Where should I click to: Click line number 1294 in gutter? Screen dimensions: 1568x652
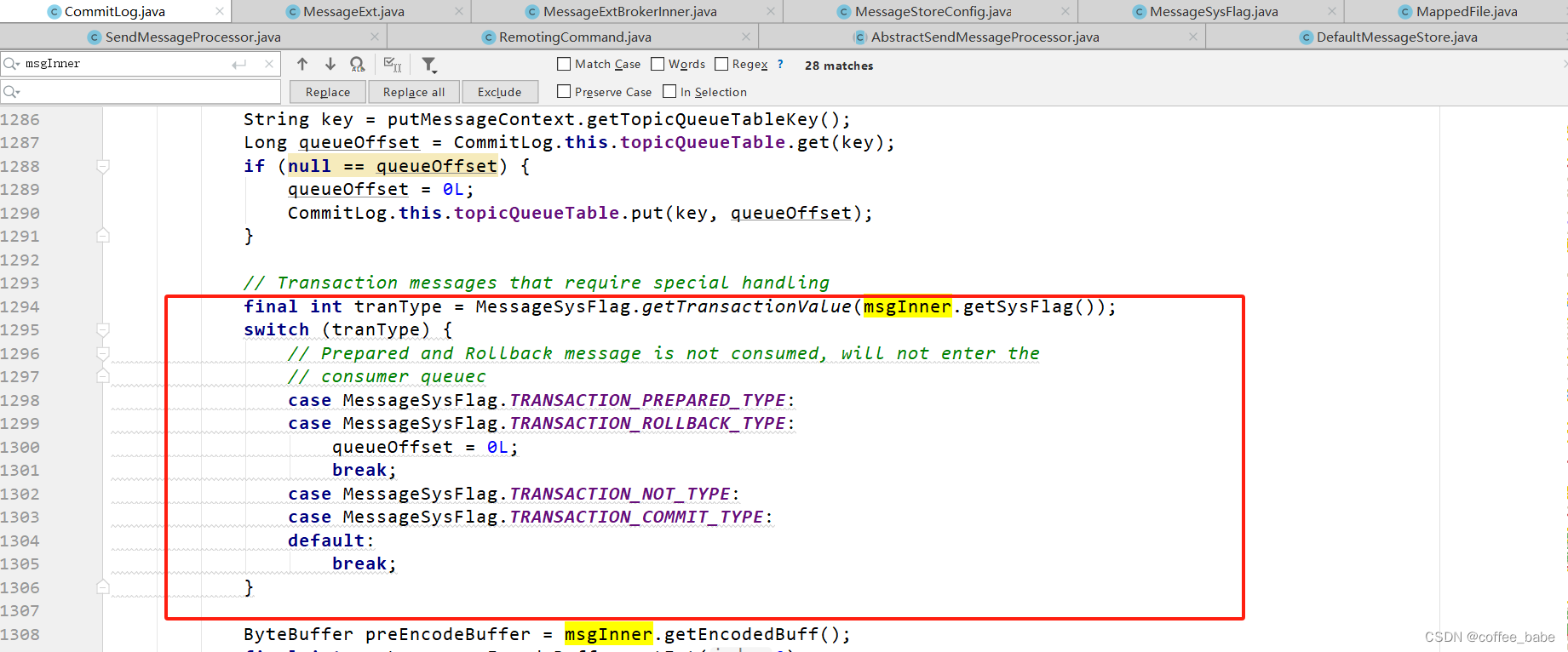click(x=20, y=306)
